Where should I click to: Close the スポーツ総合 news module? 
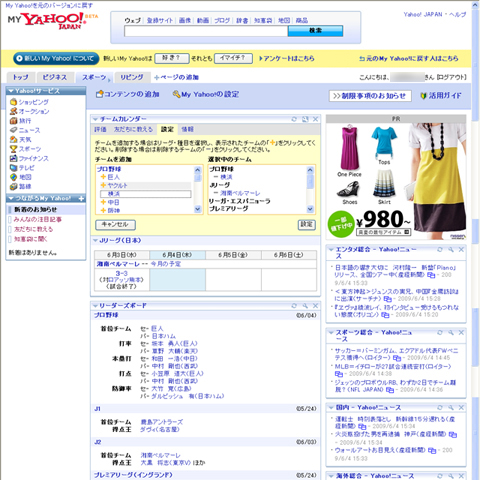[461, 332]
